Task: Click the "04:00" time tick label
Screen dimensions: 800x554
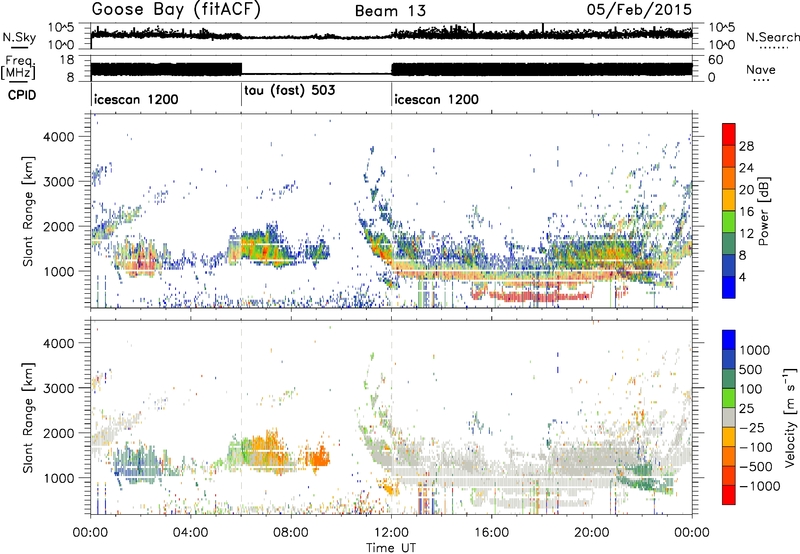Action: [x=190, y=533]
